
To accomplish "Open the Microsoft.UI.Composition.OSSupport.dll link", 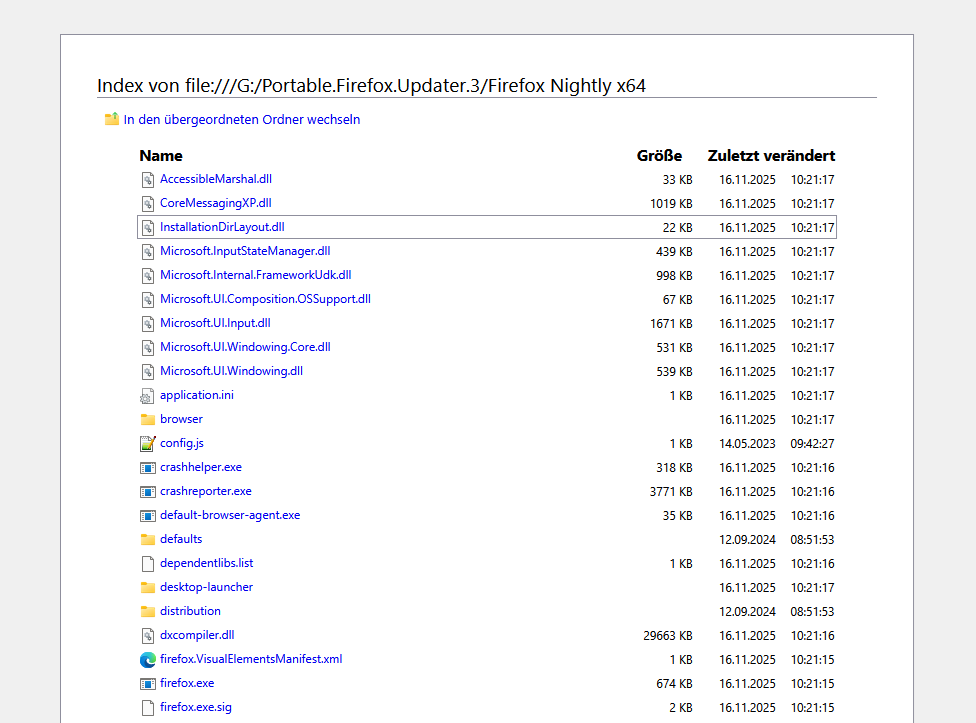I will click(265, 299).
